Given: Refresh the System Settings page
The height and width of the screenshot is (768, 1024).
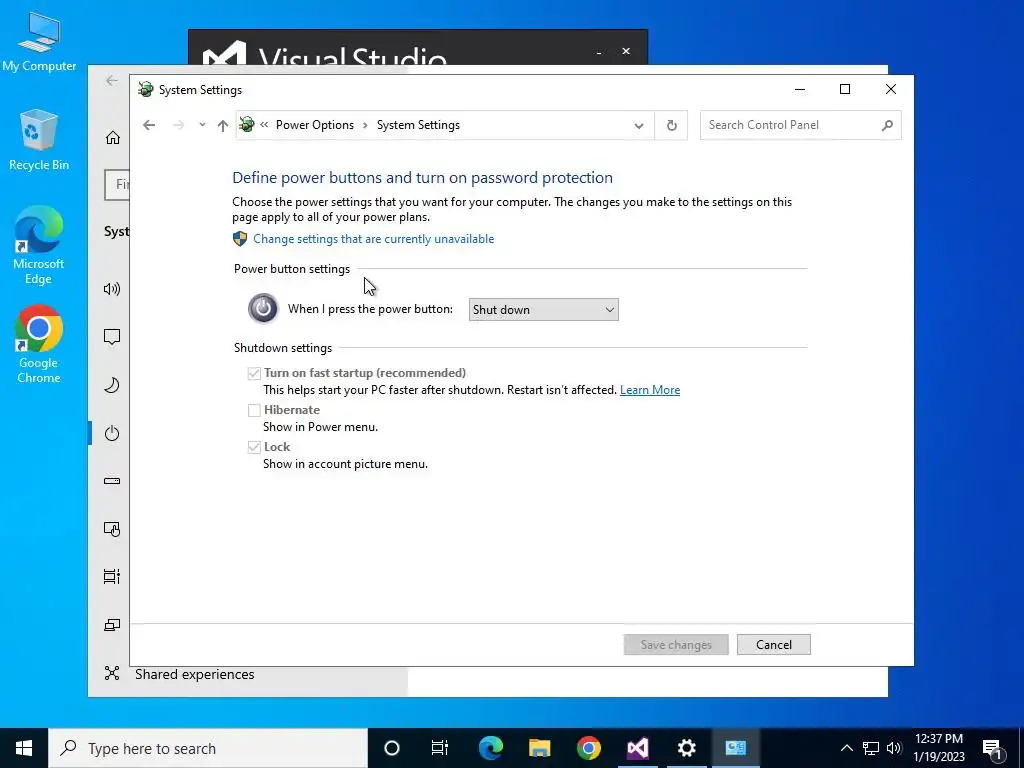Looking at the screenshot, I should 671,125.
